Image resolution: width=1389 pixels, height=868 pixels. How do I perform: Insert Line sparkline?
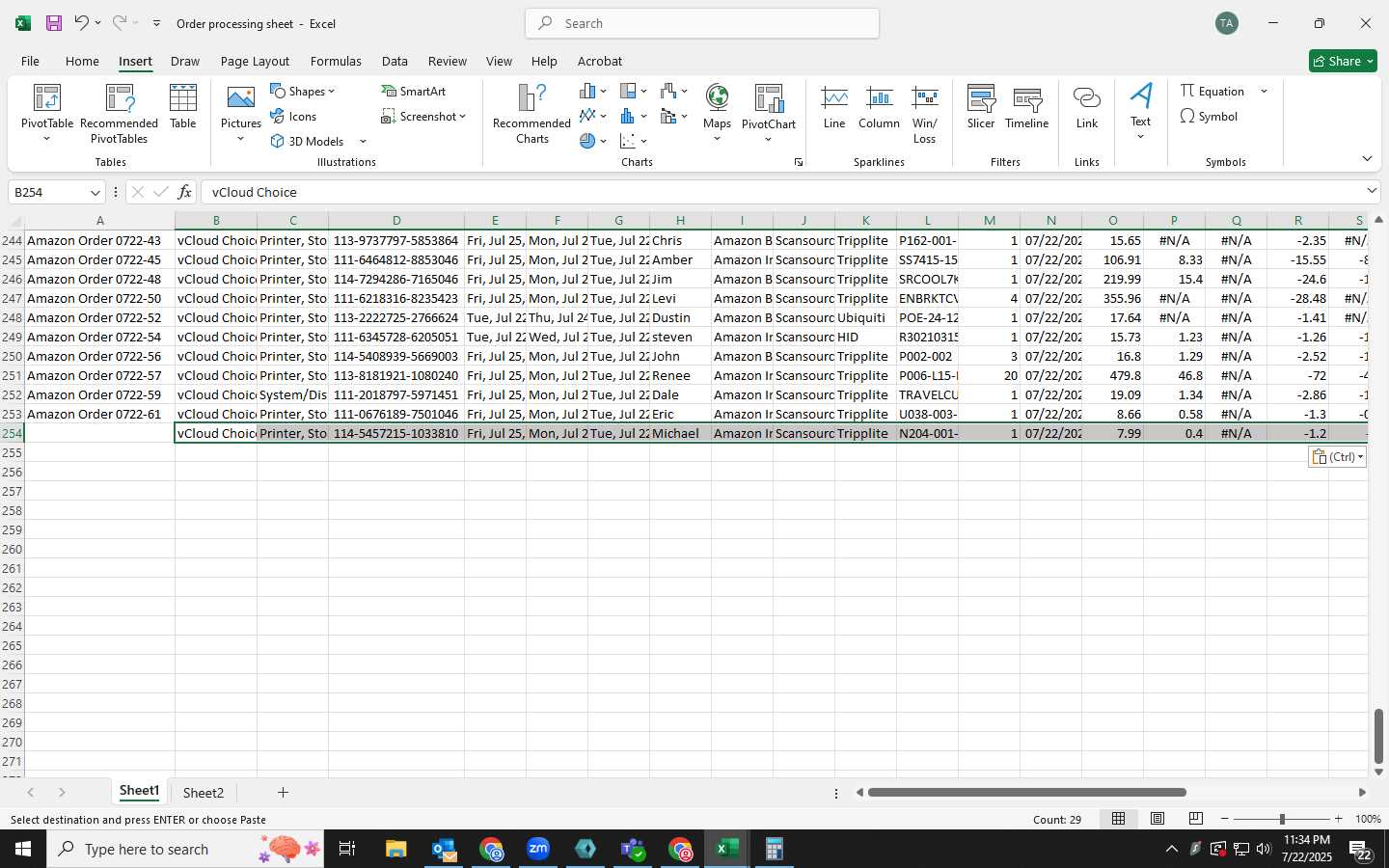pyautogui.click(x=834, y=107)
